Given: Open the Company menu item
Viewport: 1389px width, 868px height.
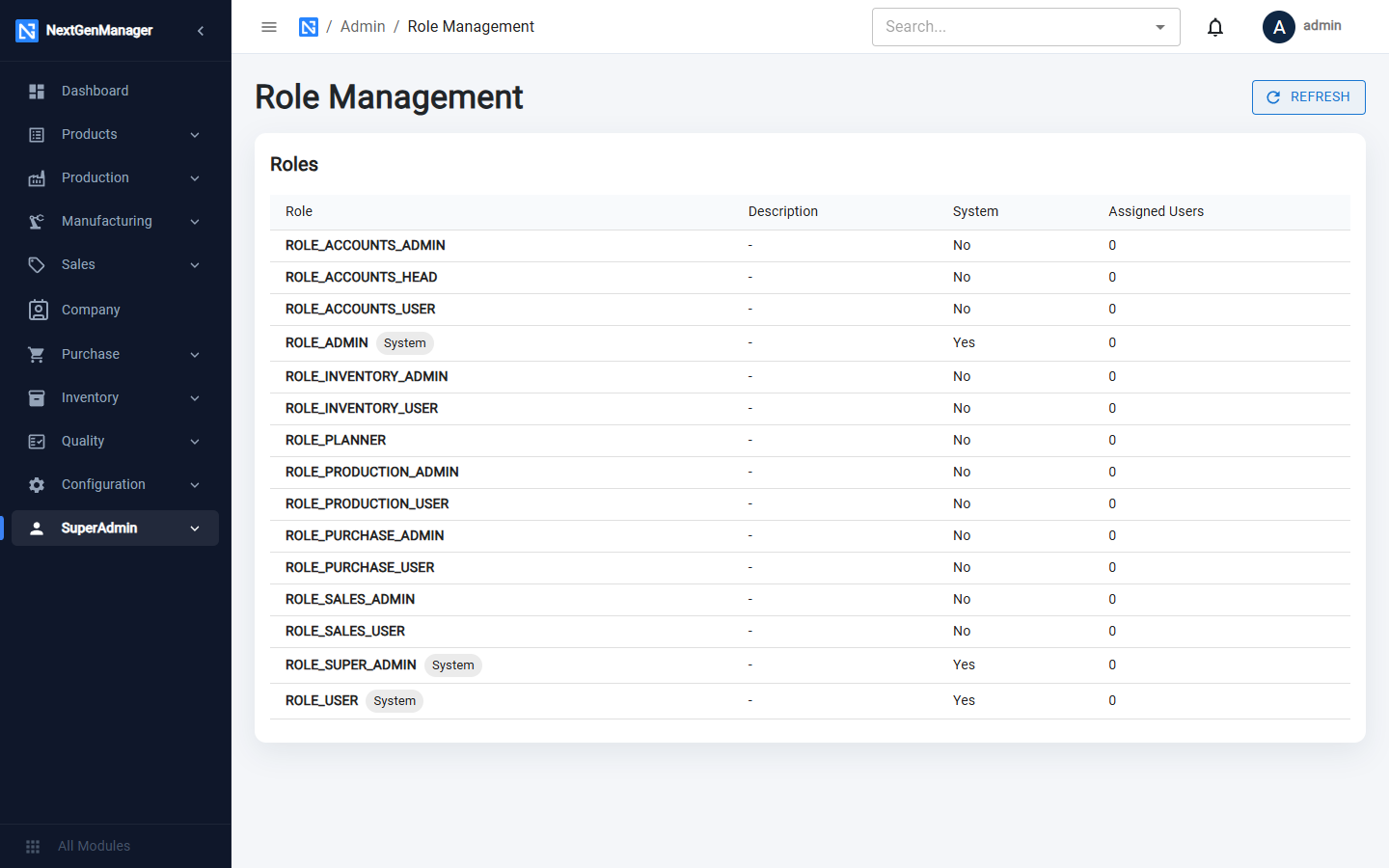Looking at the screenshot, I should tap(116, 310).
